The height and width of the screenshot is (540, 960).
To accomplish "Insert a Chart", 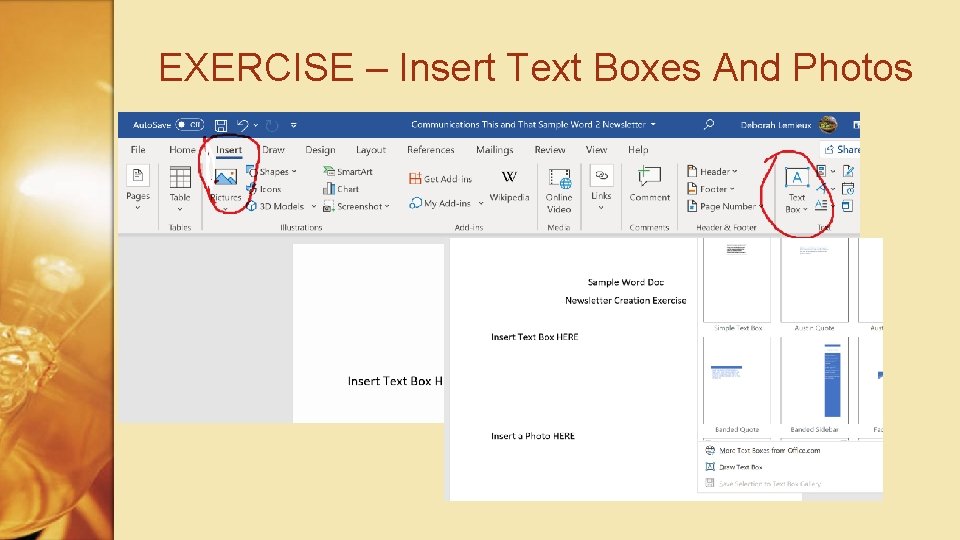I will tap(341, 189).
